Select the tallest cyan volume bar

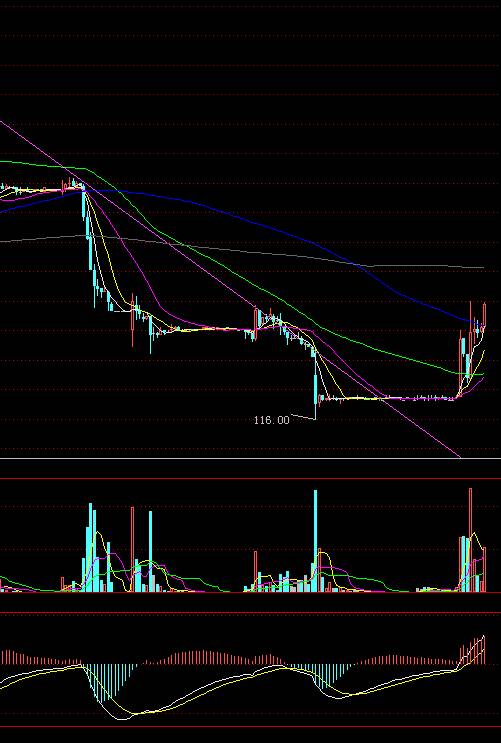click(x=315, y=541)
